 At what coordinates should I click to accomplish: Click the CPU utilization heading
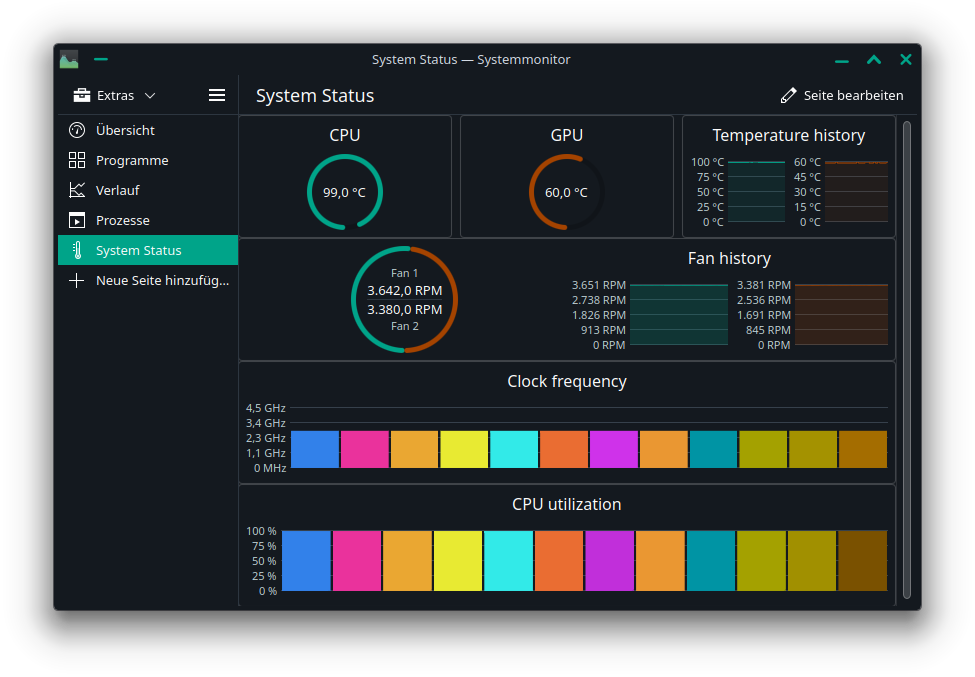click(566, 504)
